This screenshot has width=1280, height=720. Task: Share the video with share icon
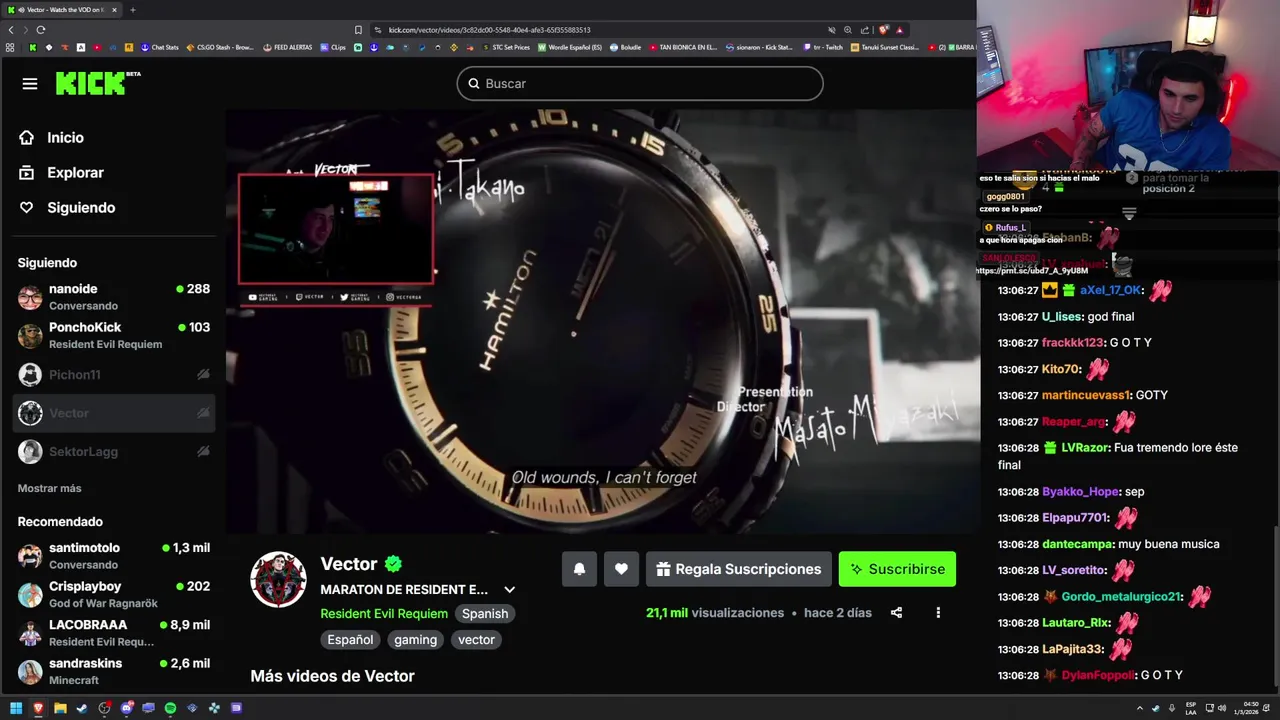pyautogui.click(x=896, y=613)
